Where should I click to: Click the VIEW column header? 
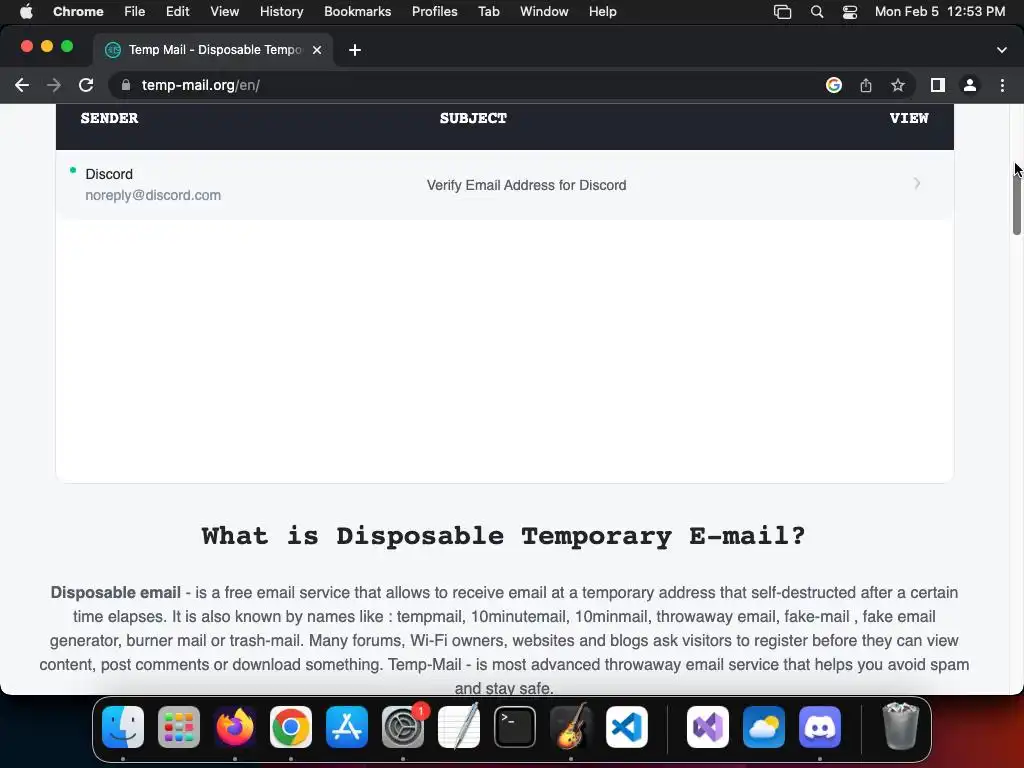click(908, 118)
